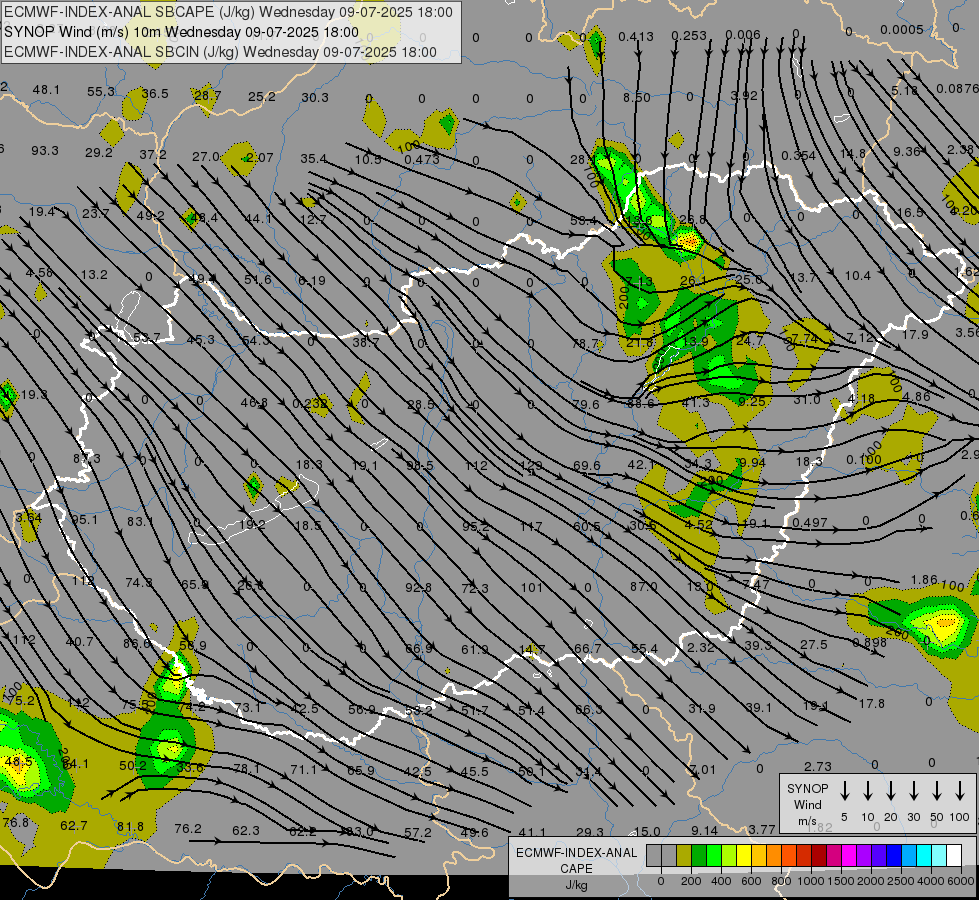Click 'ECMWF-INDEX-ANAL' label in the bottom legend

click(576, 853)
